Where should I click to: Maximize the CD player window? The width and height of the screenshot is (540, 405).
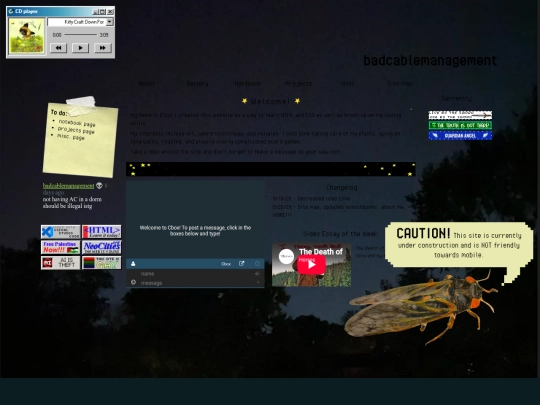(x=103, y=12)
